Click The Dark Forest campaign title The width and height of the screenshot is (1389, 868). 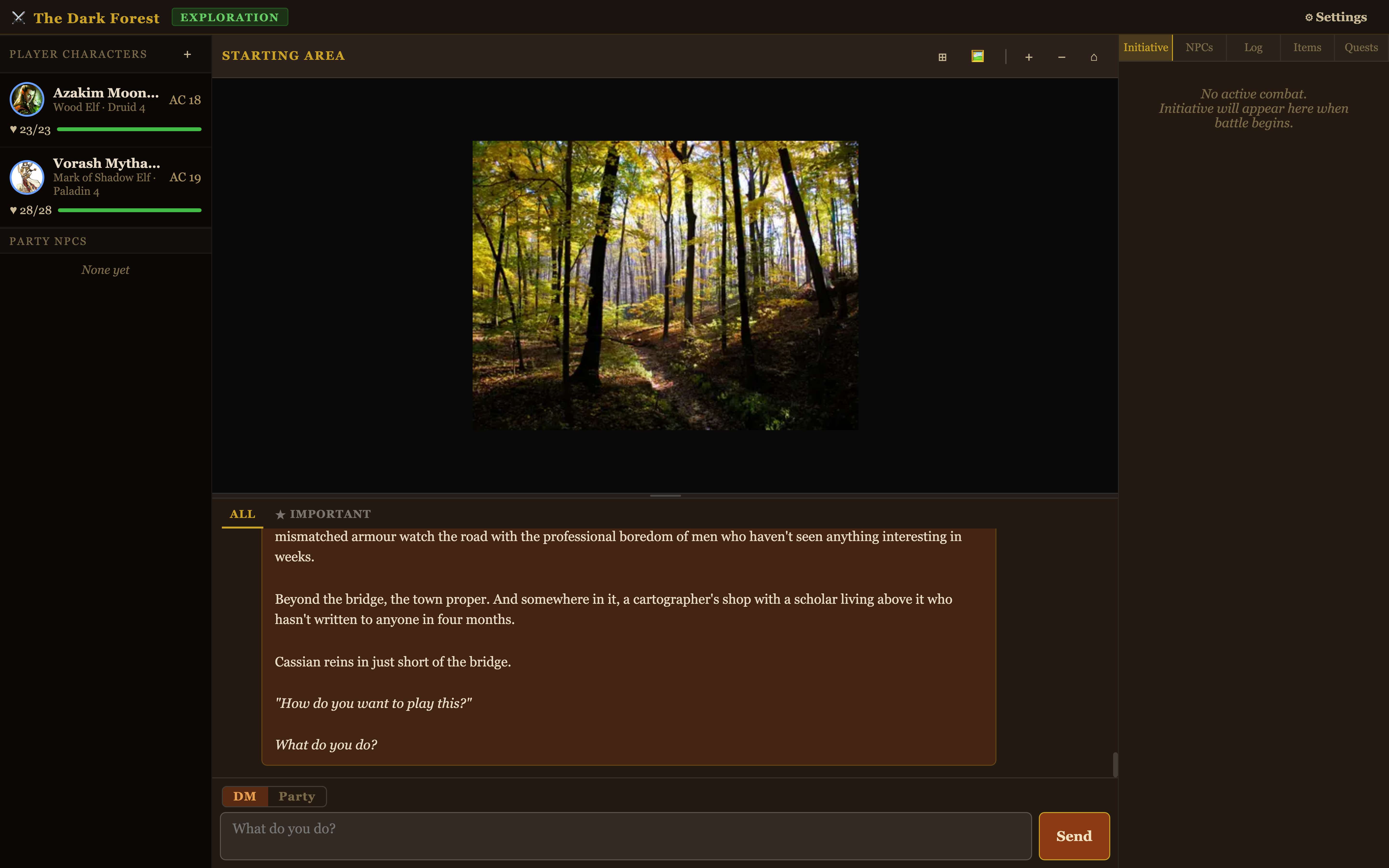click(x=96, y=18)
